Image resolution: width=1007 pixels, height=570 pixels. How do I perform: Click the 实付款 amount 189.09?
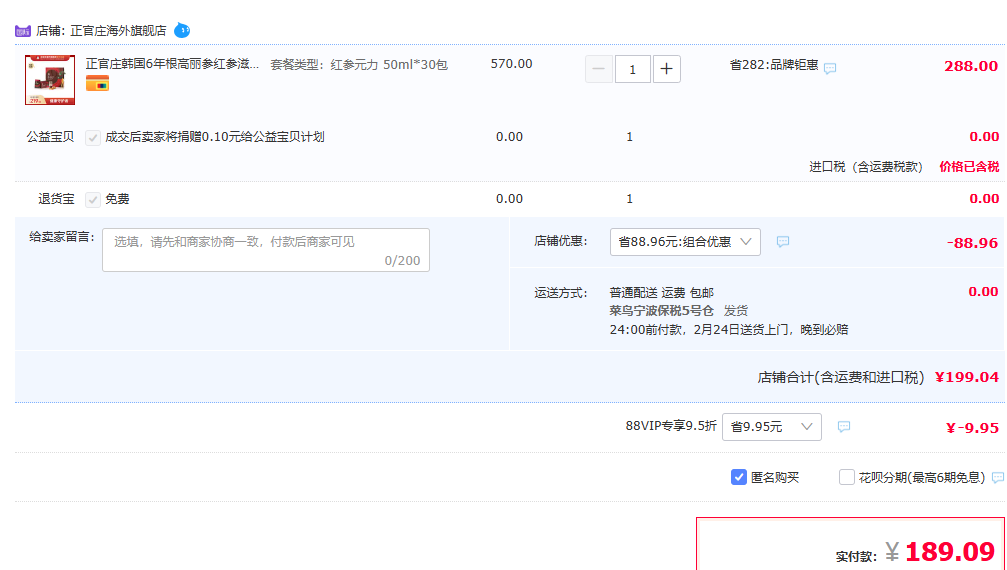tap(950, 551)
